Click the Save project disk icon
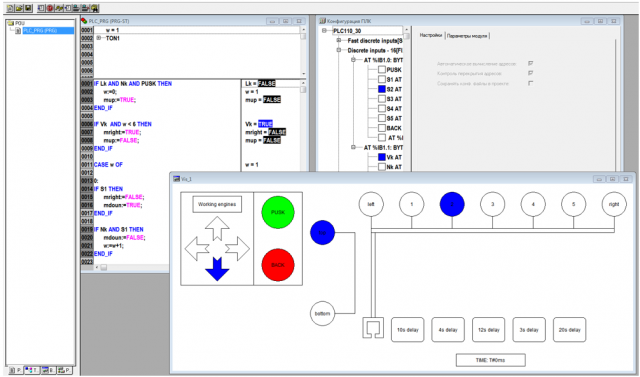Viewport: 640px width, 377px height. (x=28, y=8)
